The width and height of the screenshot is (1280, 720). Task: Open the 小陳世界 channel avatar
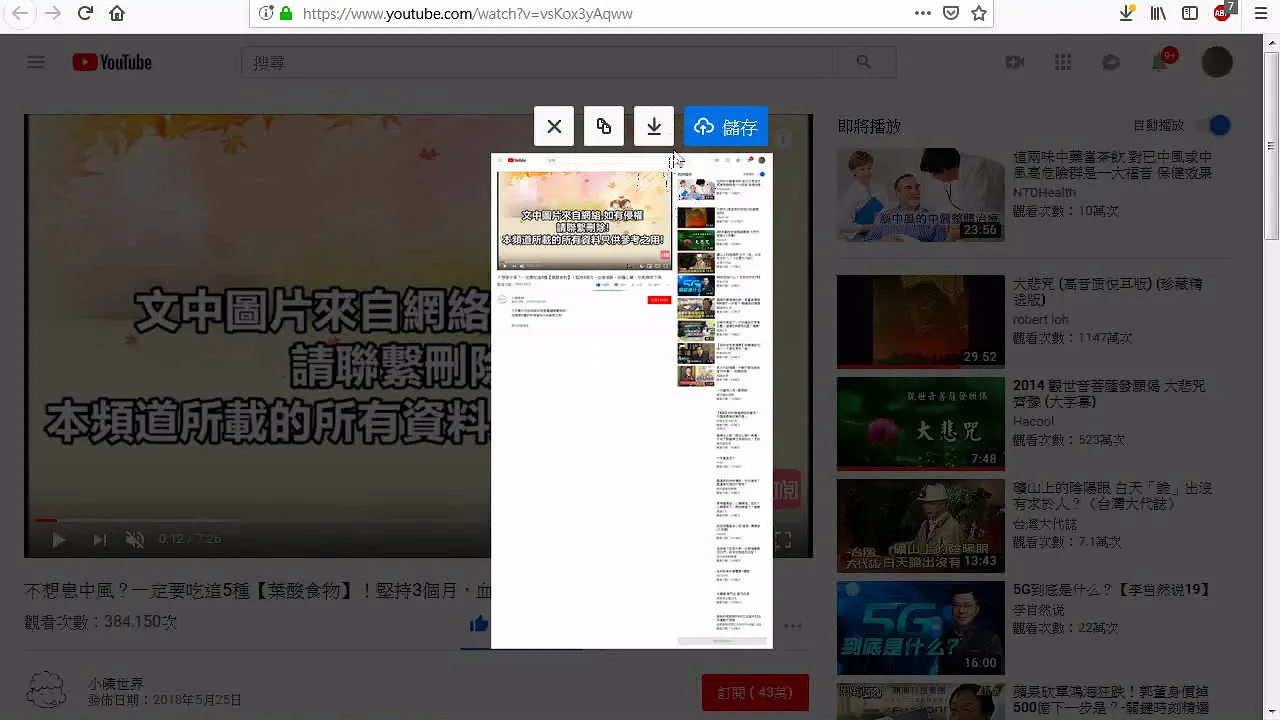(48, 692)
